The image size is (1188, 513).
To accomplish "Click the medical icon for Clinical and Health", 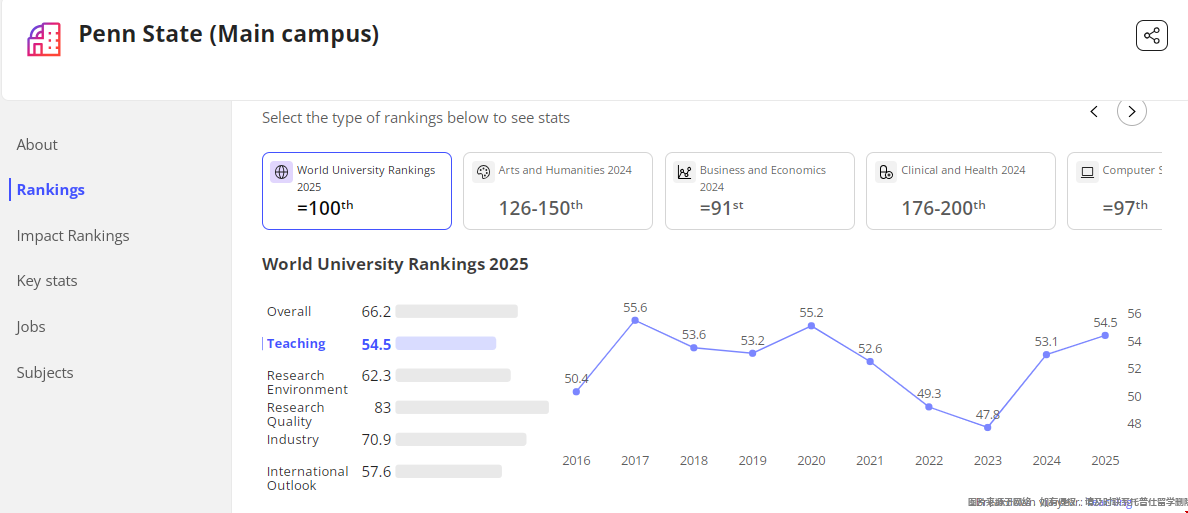I will click(x=886, y=172).
